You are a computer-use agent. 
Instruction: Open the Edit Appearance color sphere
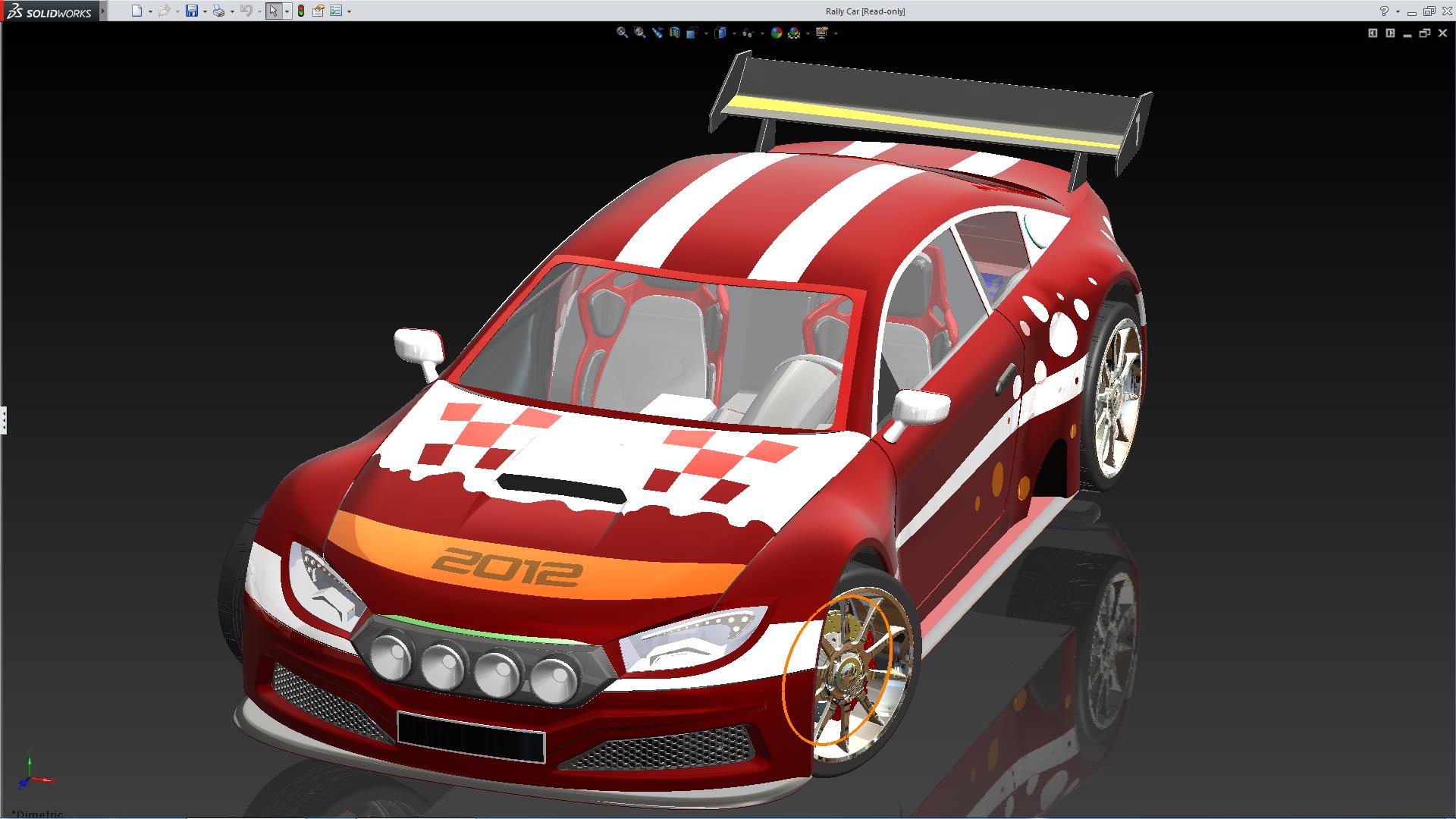[x=777, y=33]
